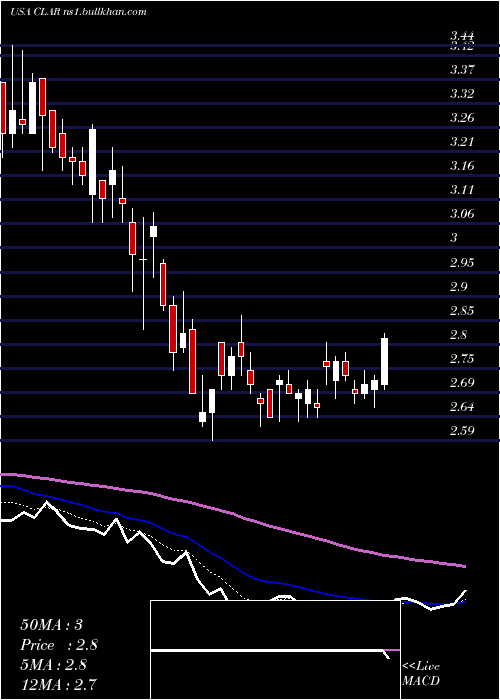
Task: Click the 2.75 price axis label
Action: click(x=462, y=358)
